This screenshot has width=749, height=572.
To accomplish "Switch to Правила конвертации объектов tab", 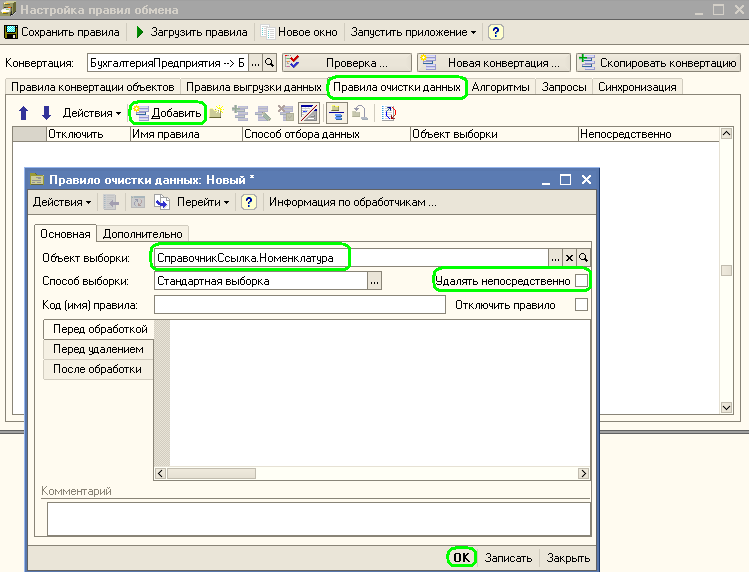I will [93, 87].
